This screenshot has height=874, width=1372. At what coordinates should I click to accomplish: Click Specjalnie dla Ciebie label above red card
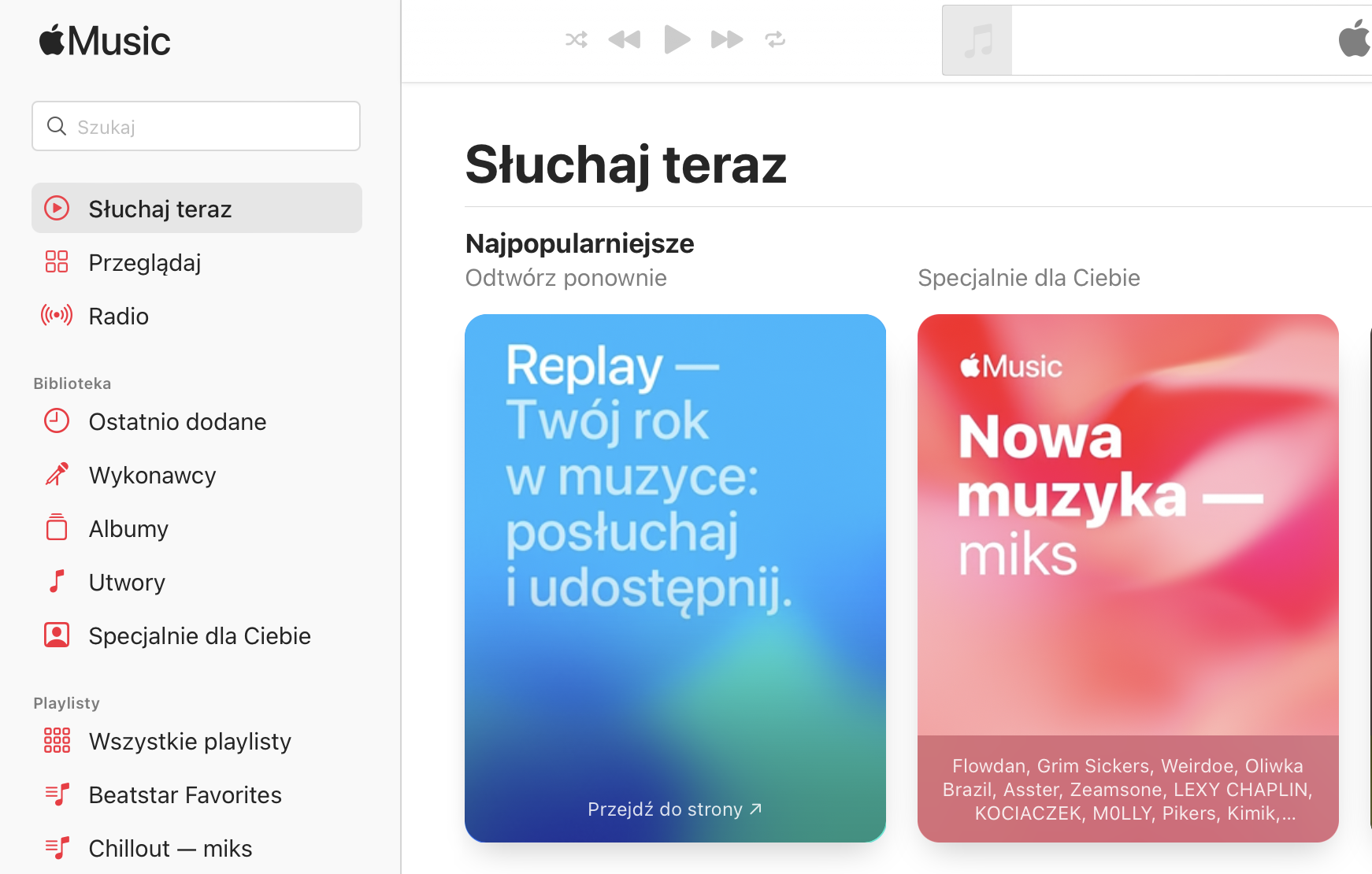point(1029,278)
